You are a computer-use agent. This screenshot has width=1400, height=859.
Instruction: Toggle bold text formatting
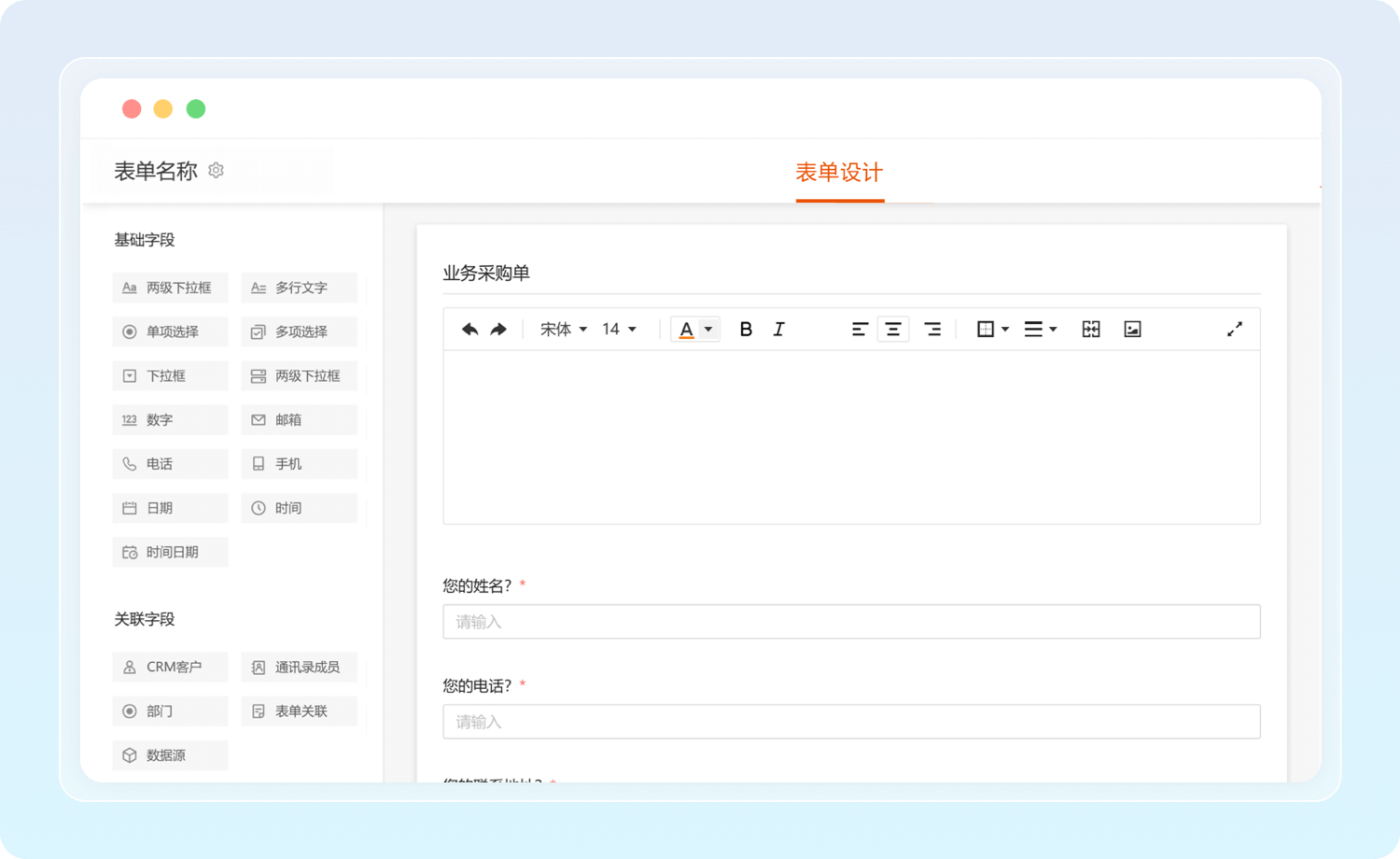[746, 330]
